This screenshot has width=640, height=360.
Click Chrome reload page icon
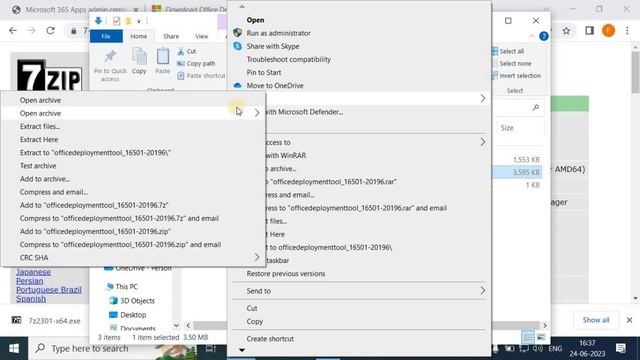tap(50, 31)
